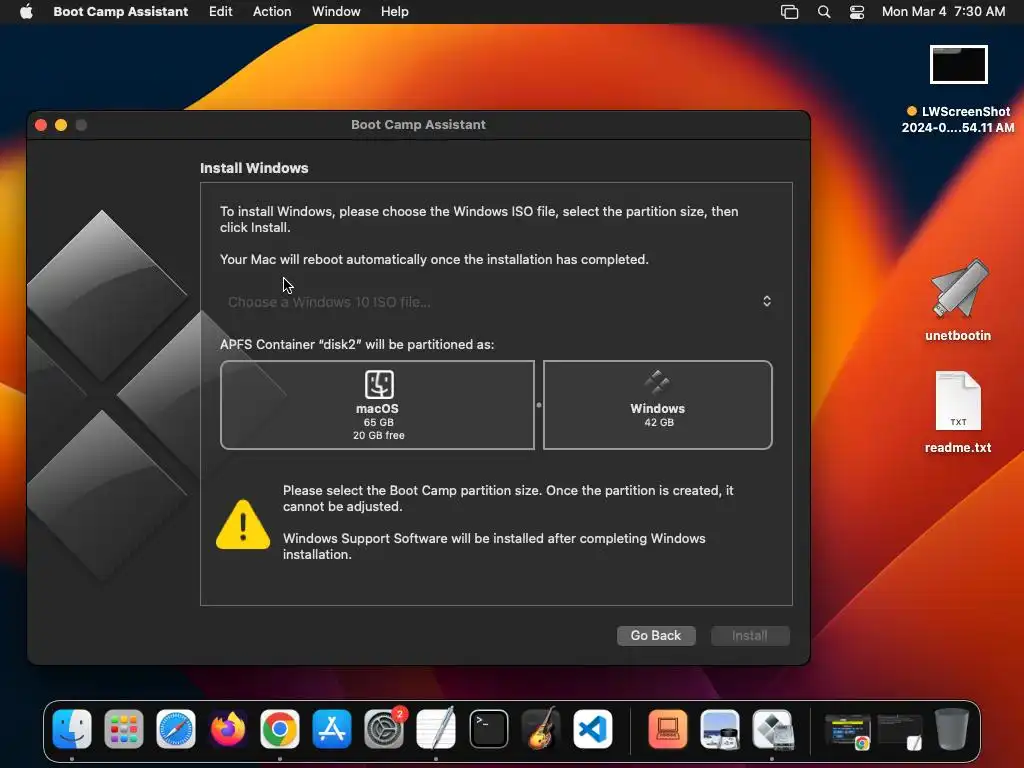The image size is (1024, 768).
Task: Launch Firefox from the Dock
Action: [x=228, y=729]
